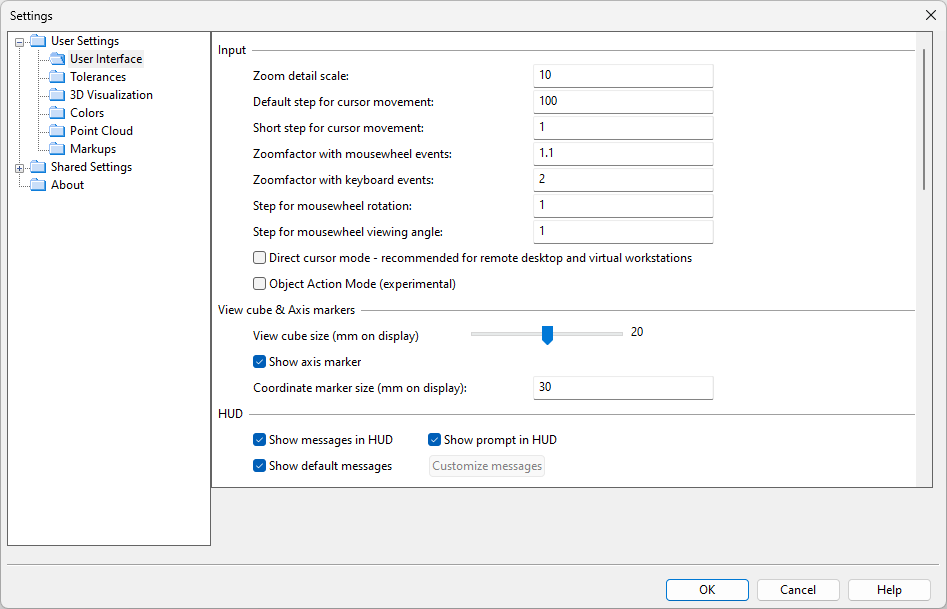Click the Markups folder icon
This screenshot has width=947, height=609.
(x=57, y=149)
